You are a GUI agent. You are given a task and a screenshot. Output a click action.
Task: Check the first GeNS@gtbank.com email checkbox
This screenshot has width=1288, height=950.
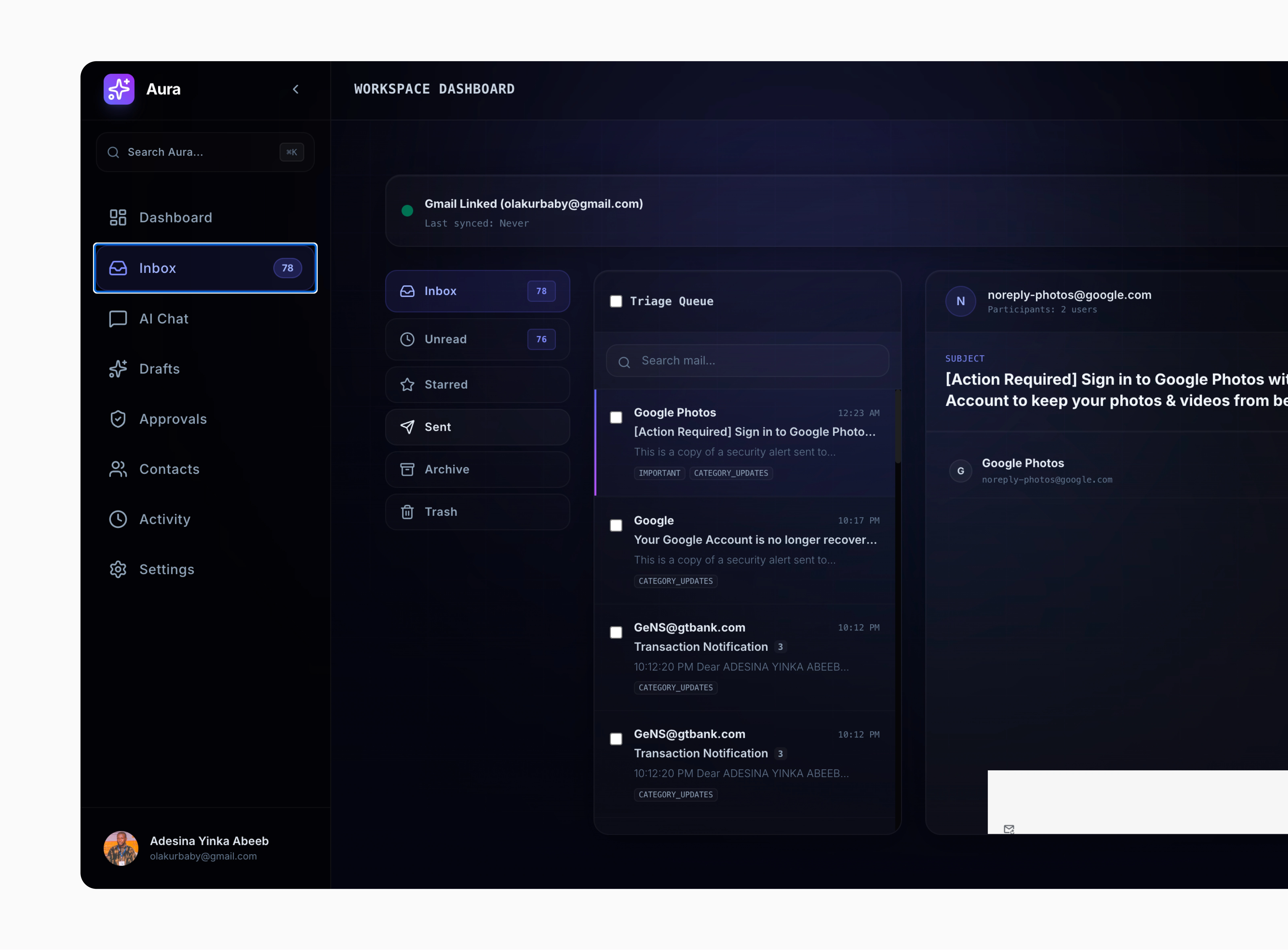[x=616, y=633]
